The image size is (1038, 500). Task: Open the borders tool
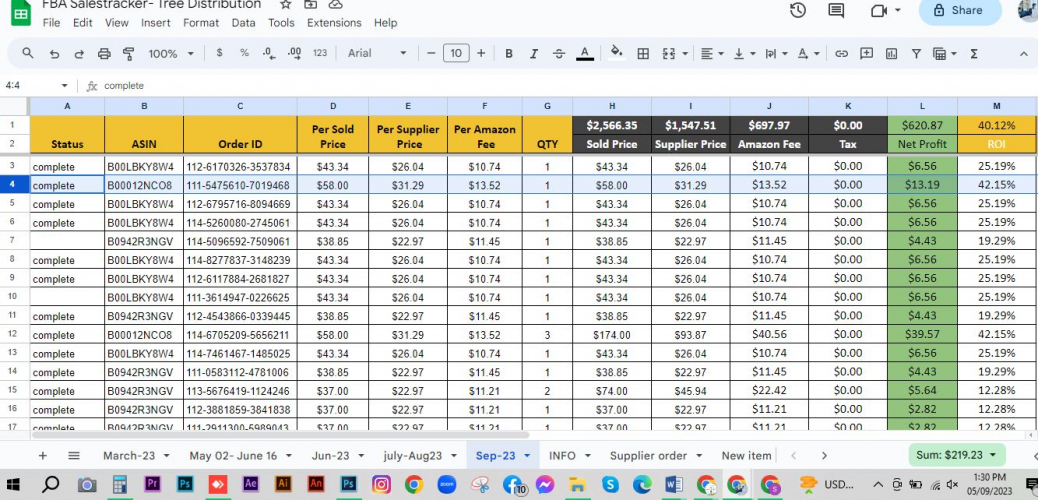click(x=643, y=54)
